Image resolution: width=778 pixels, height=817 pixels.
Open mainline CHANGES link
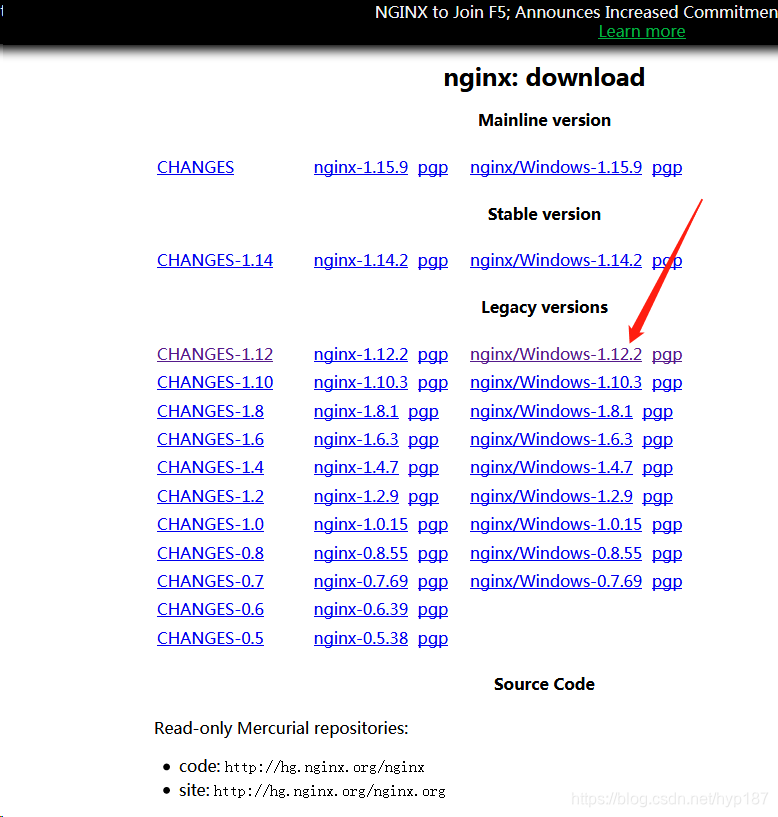pyautogui.click(x=195, y=167)
